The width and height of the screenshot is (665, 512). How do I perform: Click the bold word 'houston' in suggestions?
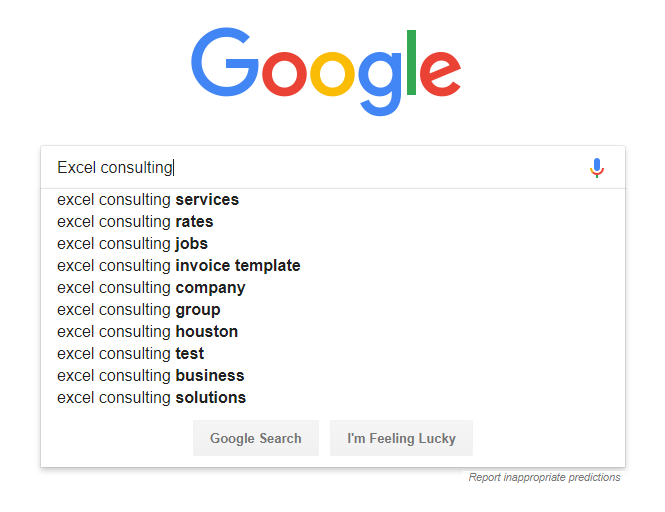[x=207, y=332]
